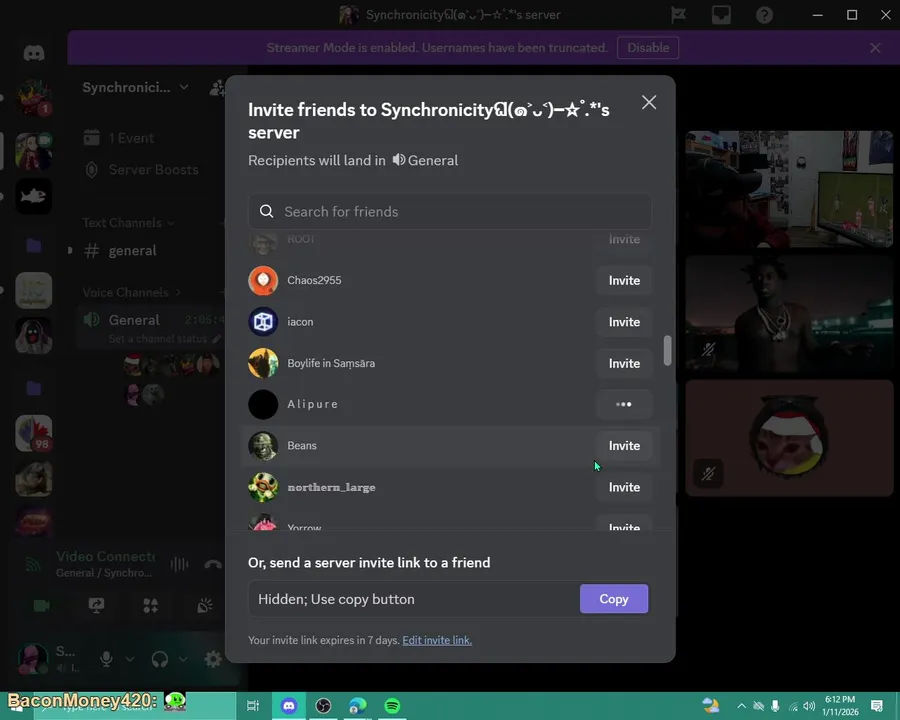Open Help icon in title bar

(764, 15)
